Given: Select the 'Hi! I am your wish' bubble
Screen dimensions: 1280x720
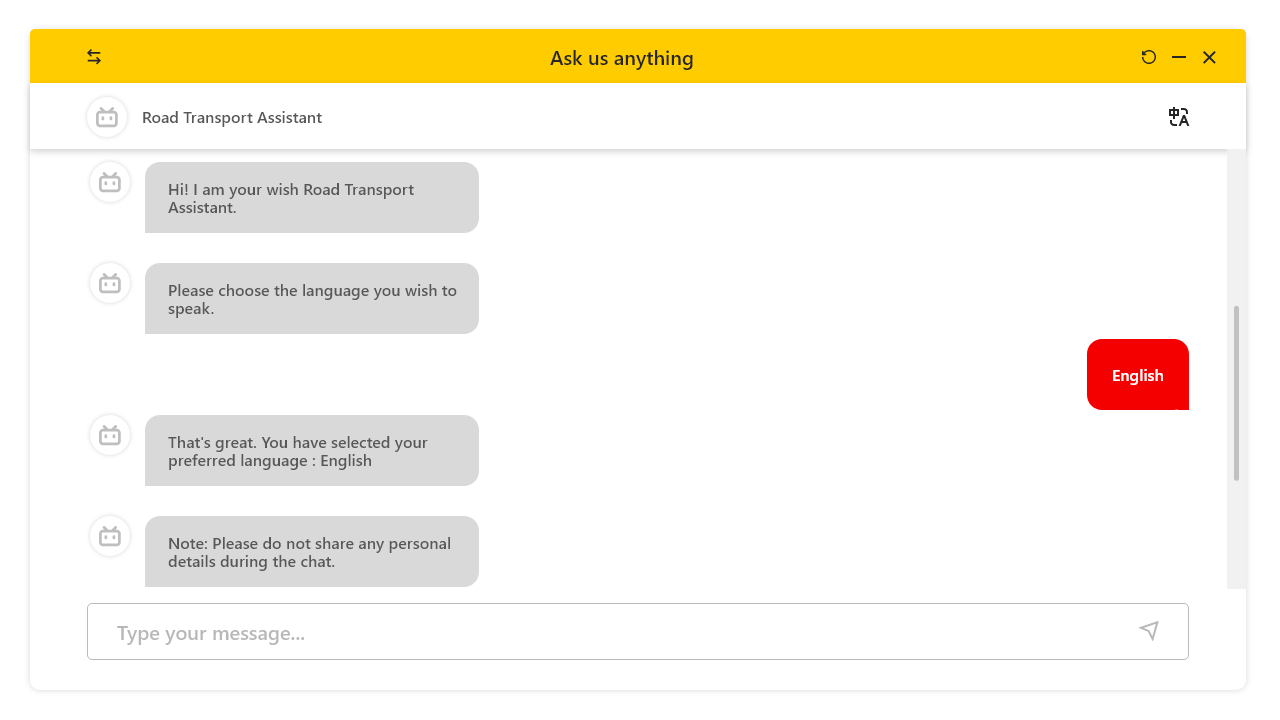Looking at the screenshot, I should (311, 198).
